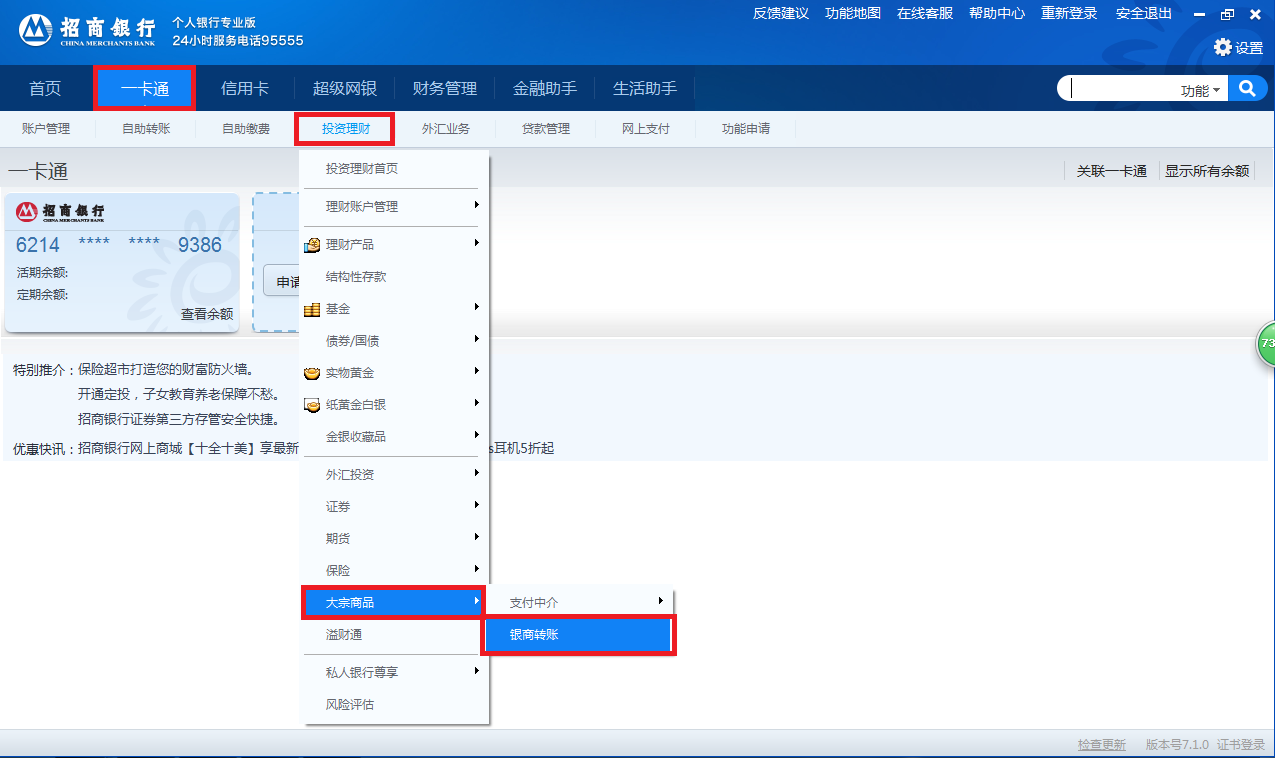
Task: Click into the function search input field
Action: coord(1120,89)
